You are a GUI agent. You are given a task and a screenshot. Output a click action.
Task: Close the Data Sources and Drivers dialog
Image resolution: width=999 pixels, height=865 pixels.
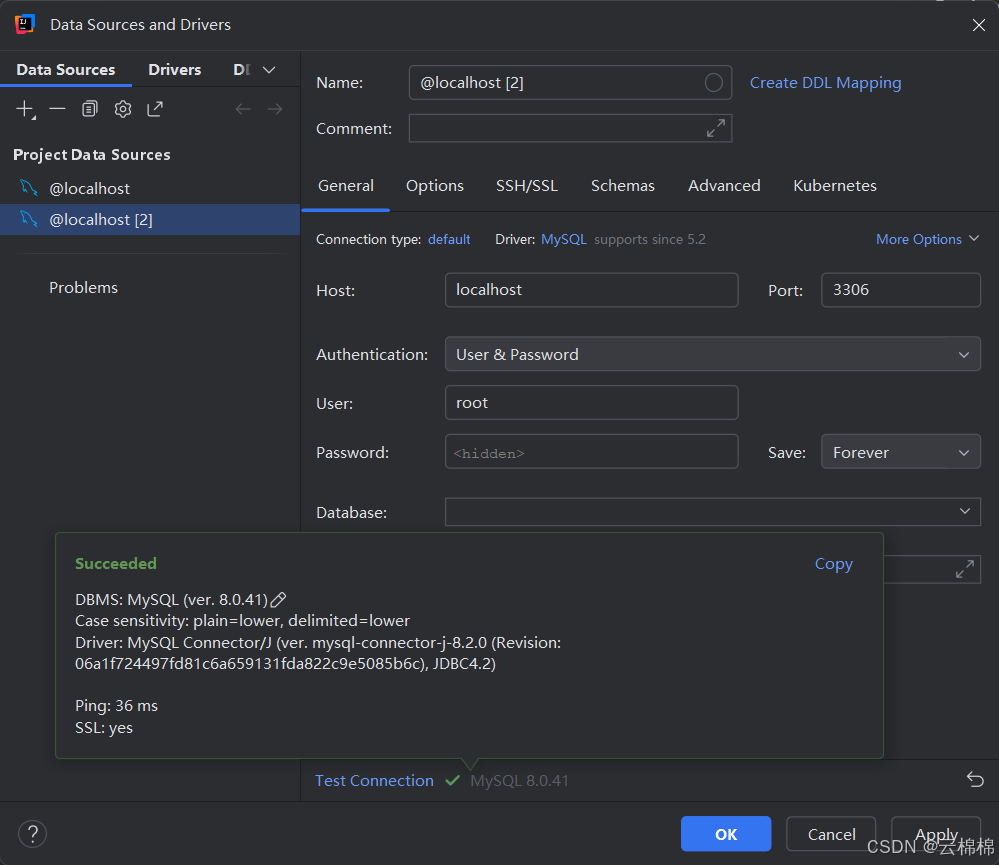[x=979, y=25]
